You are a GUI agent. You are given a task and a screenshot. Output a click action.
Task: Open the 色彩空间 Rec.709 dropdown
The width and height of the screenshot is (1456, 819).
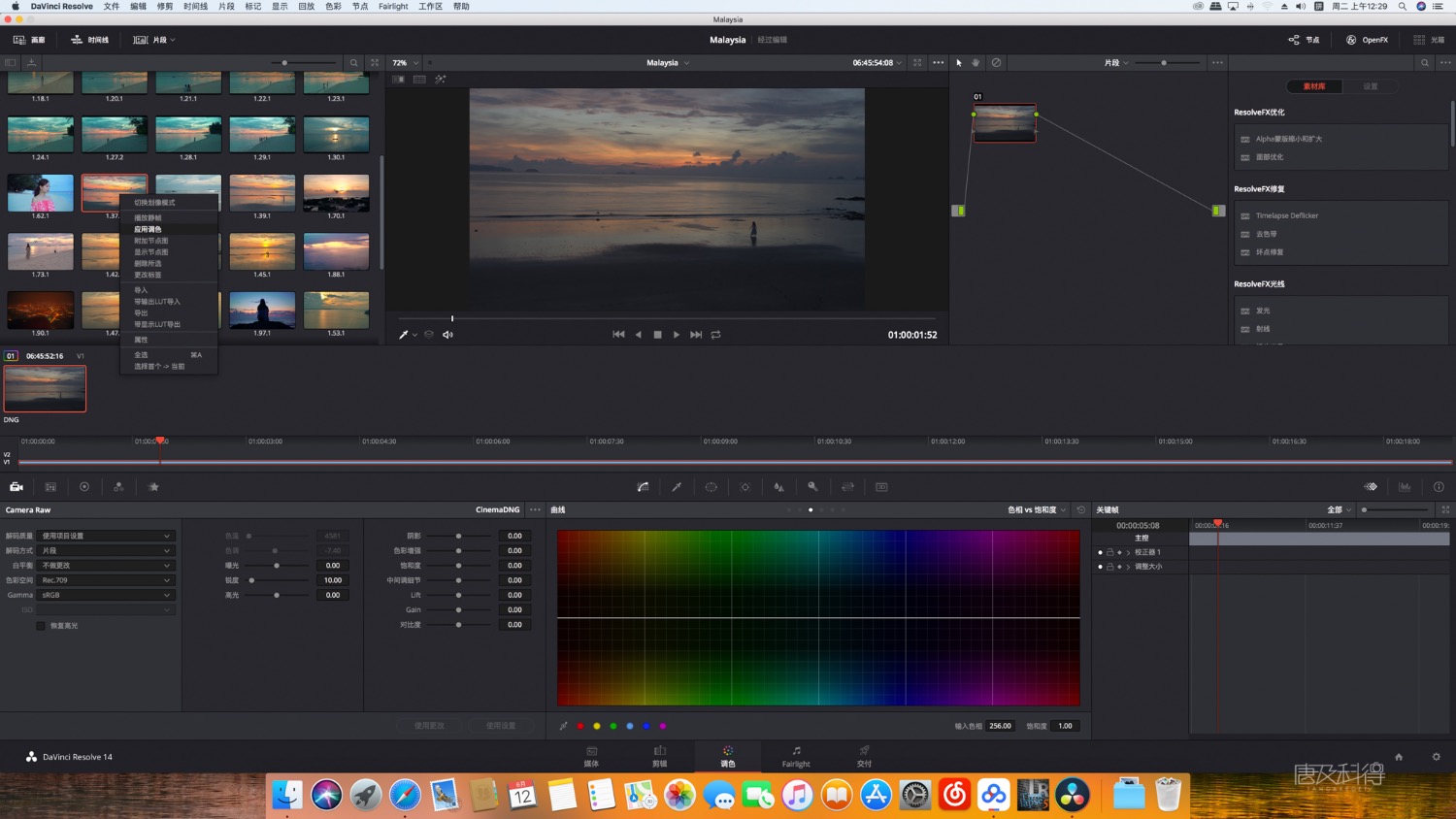pyautogui.click(x=105, y=580)
